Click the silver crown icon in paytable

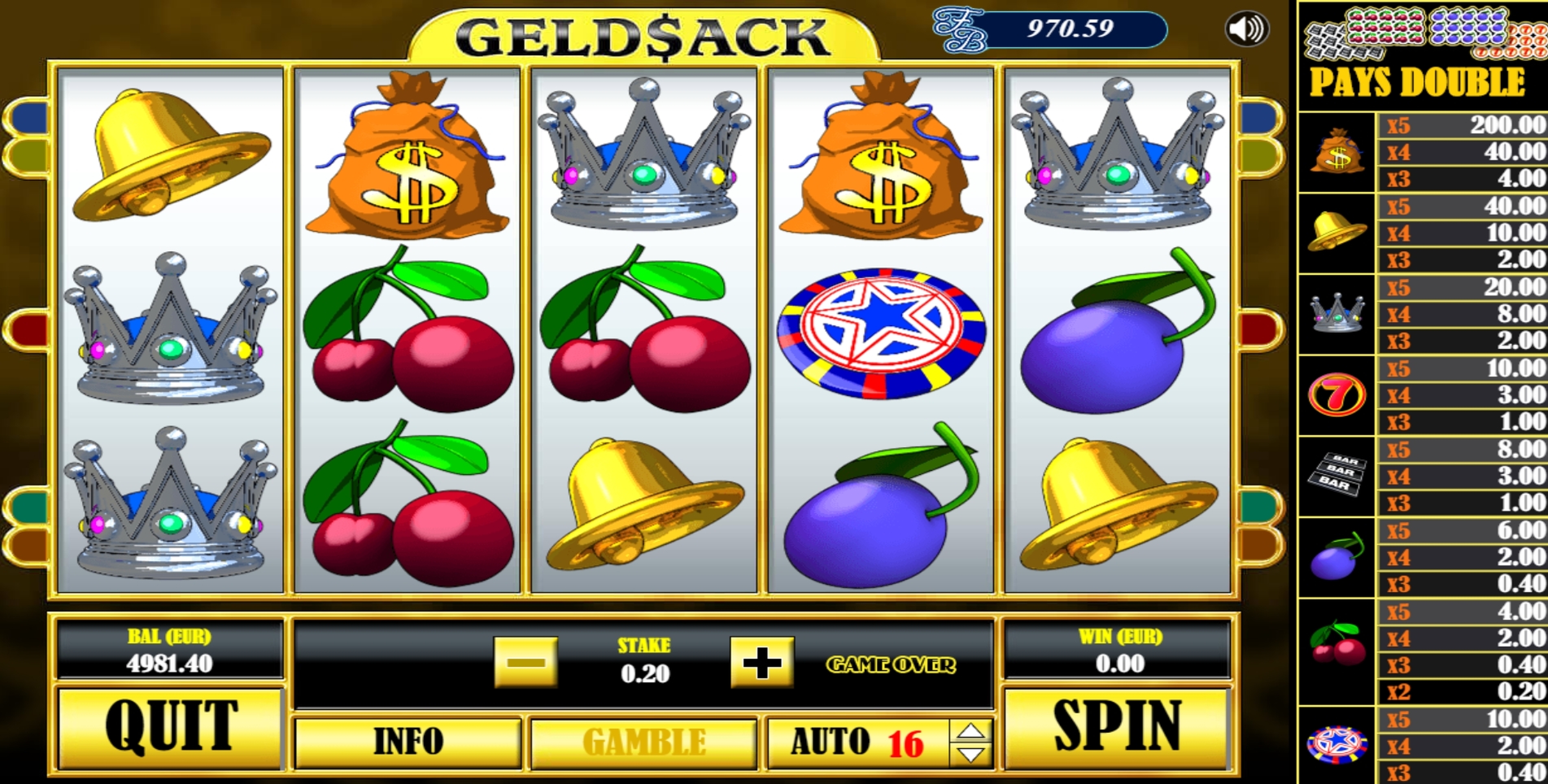[1337, 312]
